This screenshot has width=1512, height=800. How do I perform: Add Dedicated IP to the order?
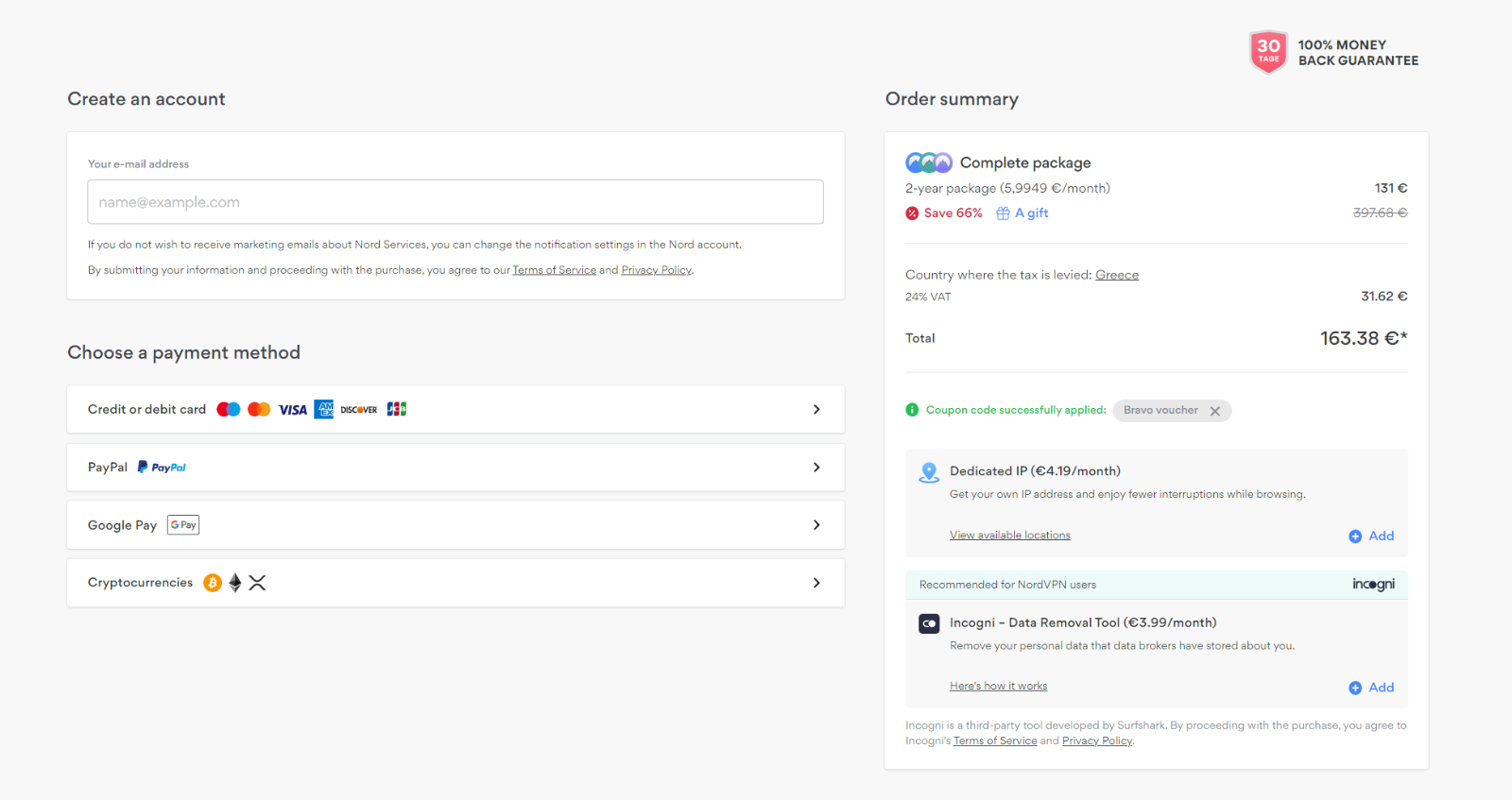tap(1371, 536)
